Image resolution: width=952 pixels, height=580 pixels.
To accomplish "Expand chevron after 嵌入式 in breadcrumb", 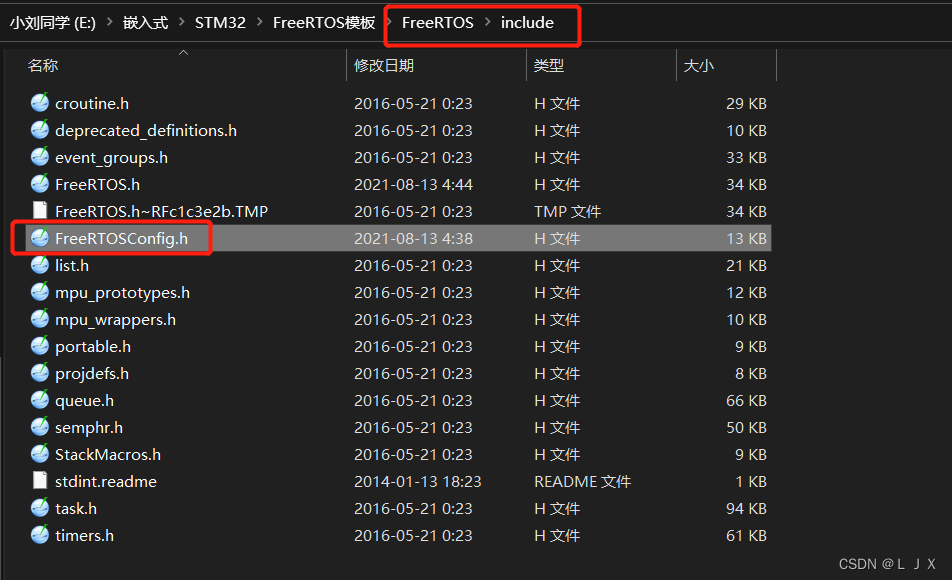I will click(x=182, y=22).
